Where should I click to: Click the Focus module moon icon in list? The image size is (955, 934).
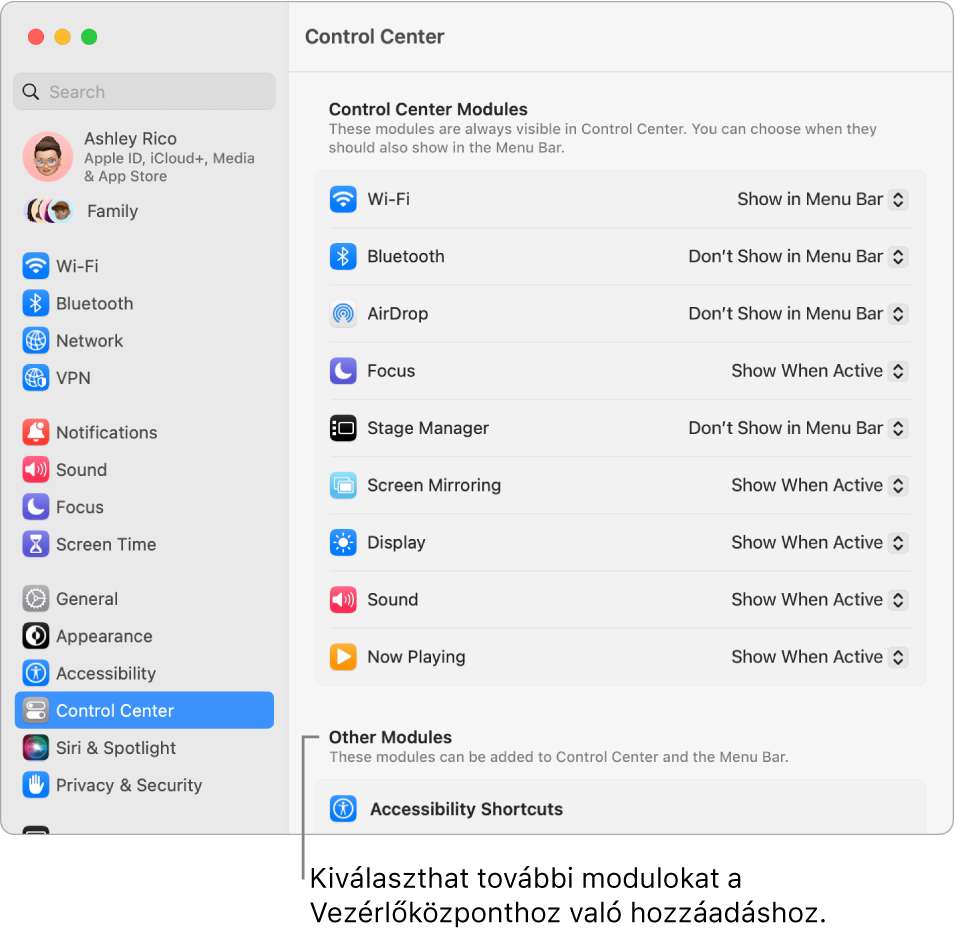[343, 371]
